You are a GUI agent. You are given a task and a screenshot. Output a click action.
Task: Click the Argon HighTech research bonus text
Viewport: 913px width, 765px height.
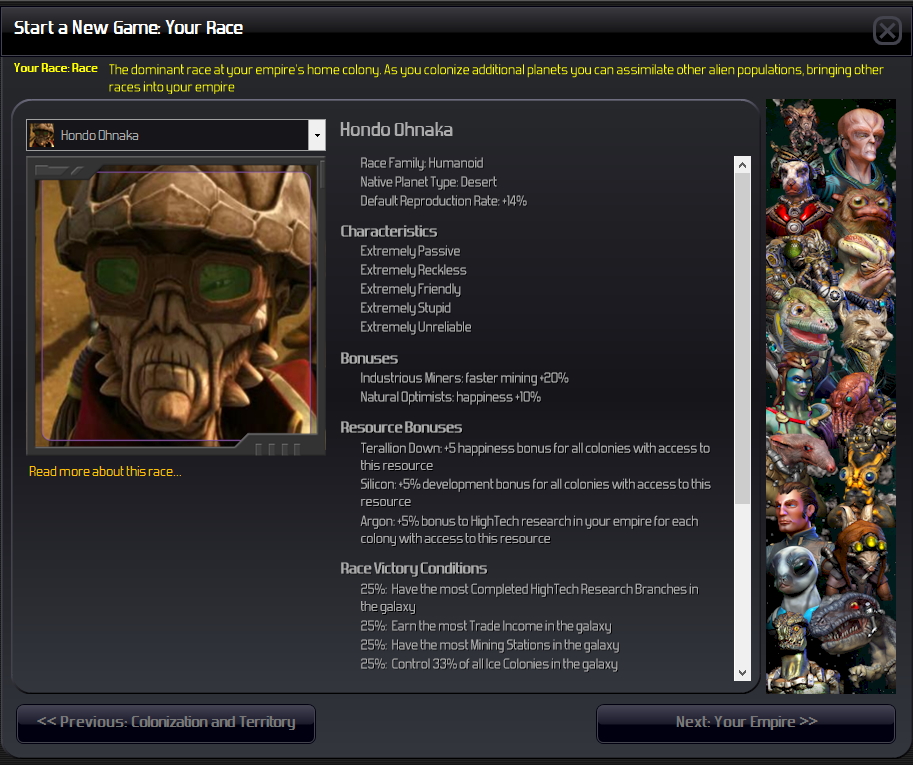pos(529,530)
